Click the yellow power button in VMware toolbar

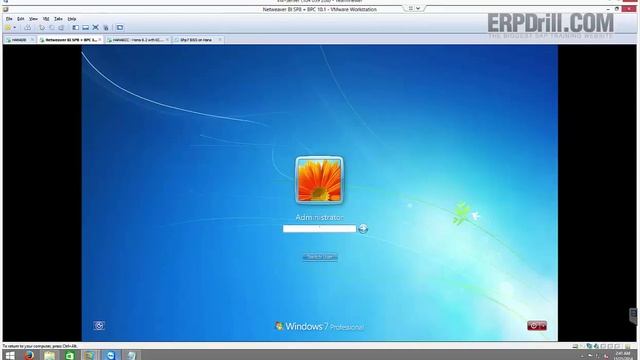(8, 28)
